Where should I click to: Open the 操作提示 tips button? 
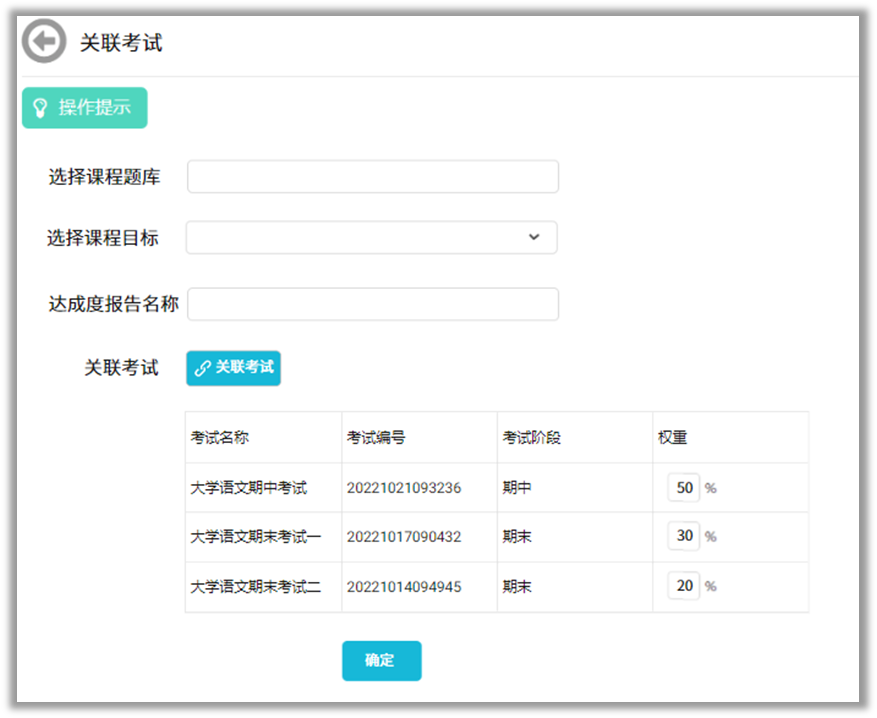coord(85,108)
